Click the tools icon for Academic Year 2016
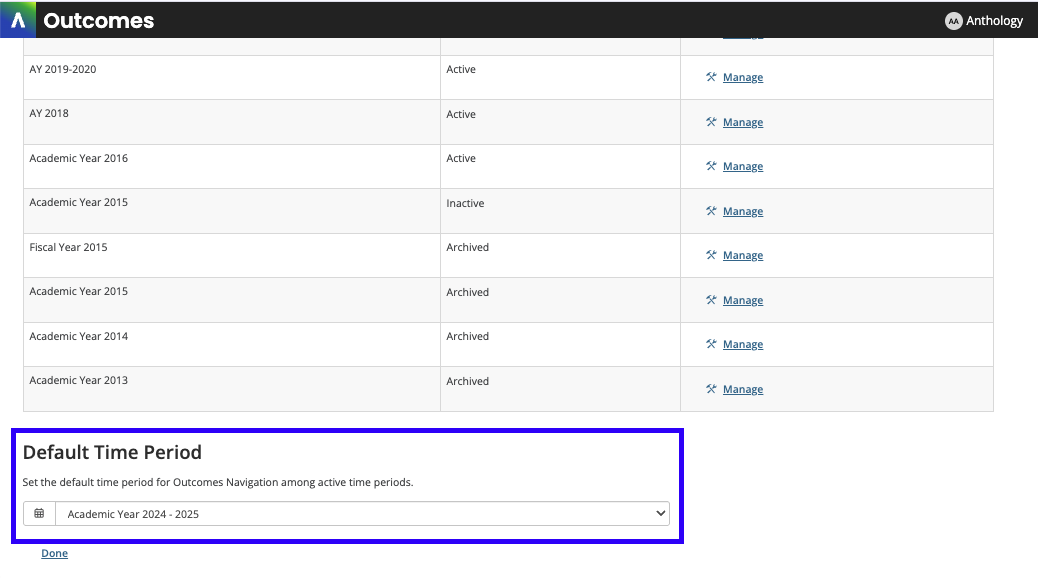 pos(711,166)
